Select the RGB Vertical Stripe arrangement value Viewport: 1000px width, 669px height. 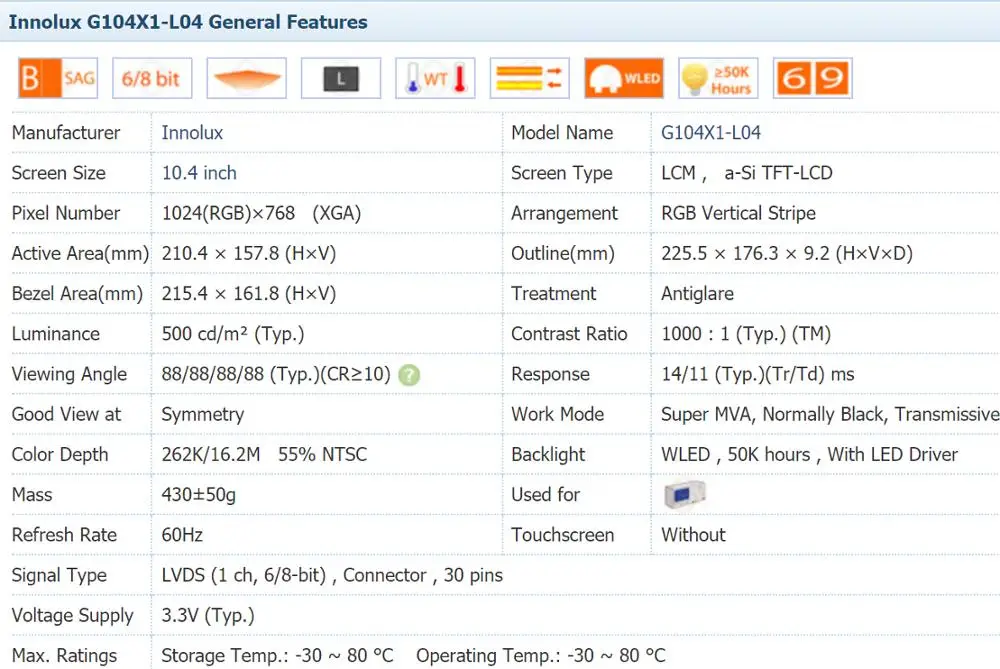click(739, 213)
